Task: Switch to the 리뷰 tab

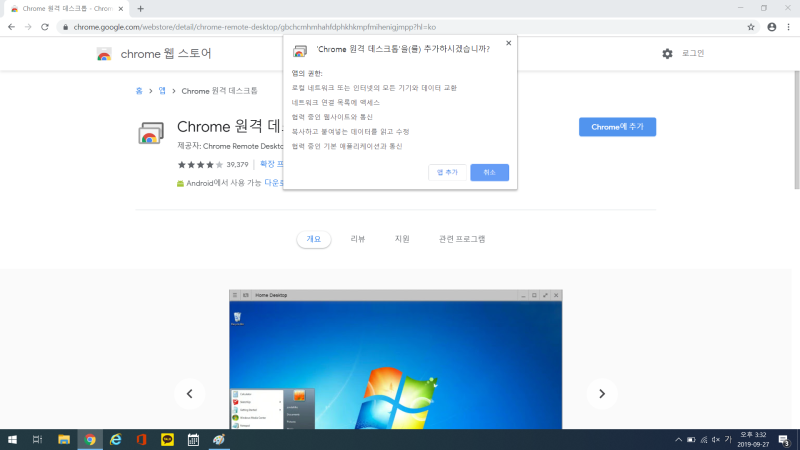Action: pyautogui.click(x=358, y=239)
